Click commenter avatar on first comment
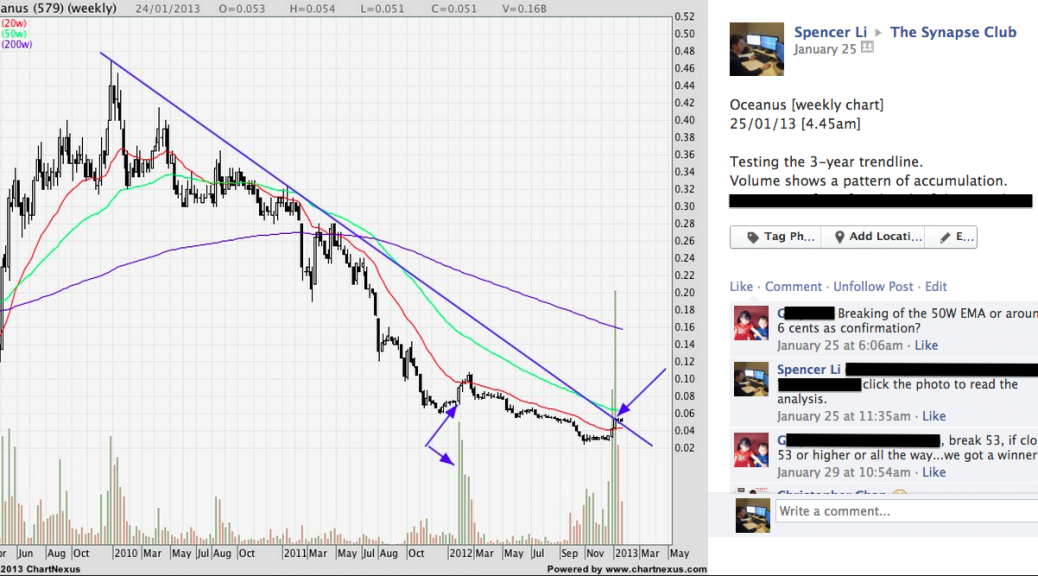Image resolution: width=1038 pixels, height=576 pixels. (751, 324)
